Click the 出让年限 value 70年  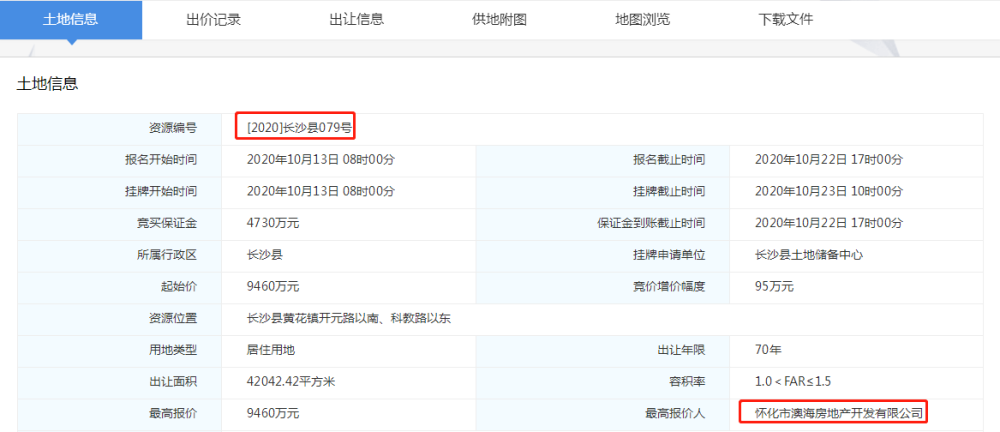pyautogui.click(x=768, y=350)
